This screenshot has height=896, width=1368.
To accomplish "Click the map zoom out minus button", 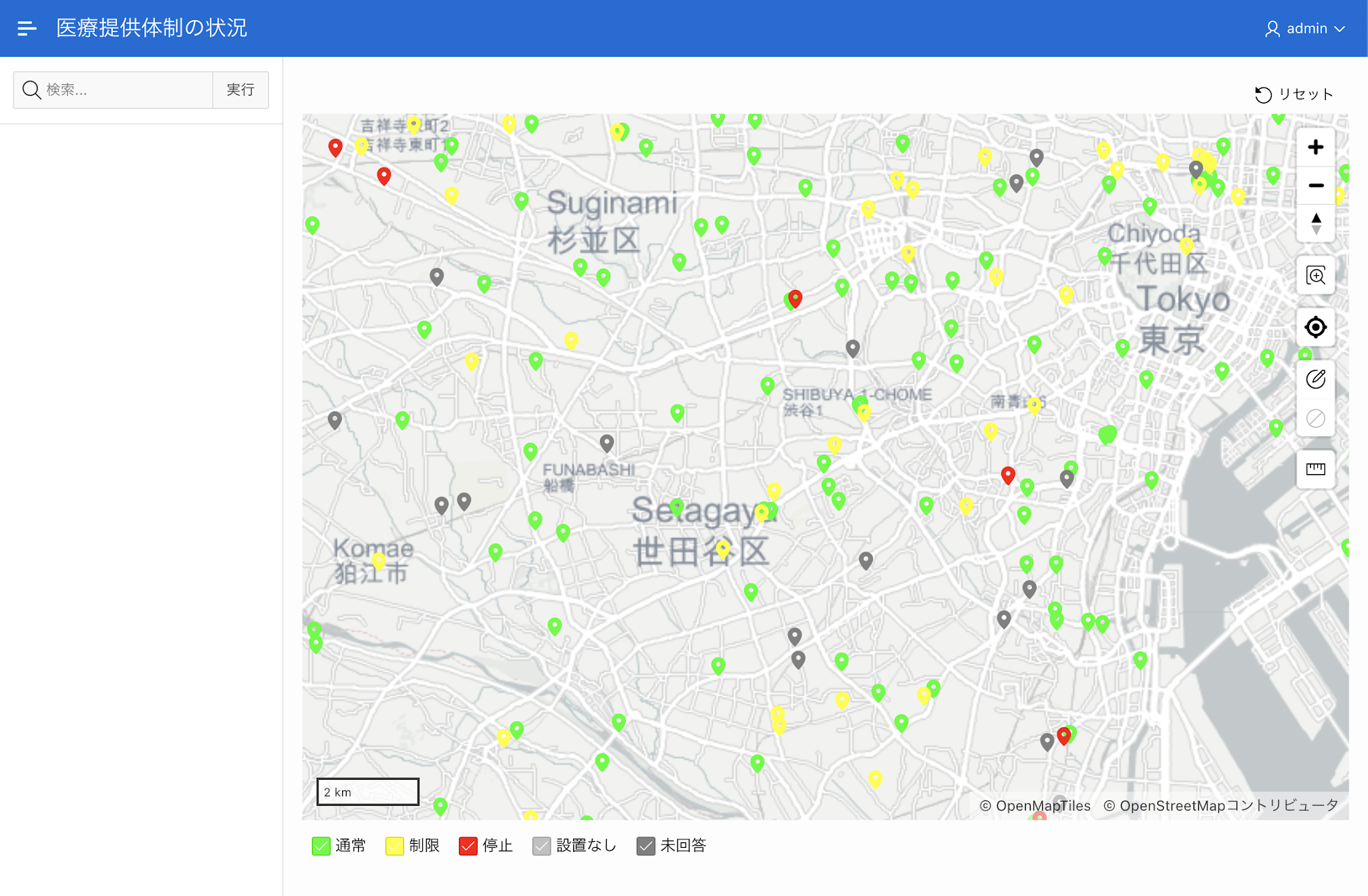I will [1315, 186].
